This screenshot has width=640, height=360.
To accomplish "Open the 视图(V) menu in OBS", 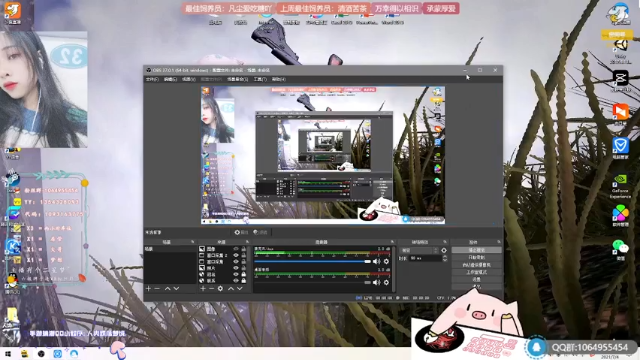I will [189, 79].
